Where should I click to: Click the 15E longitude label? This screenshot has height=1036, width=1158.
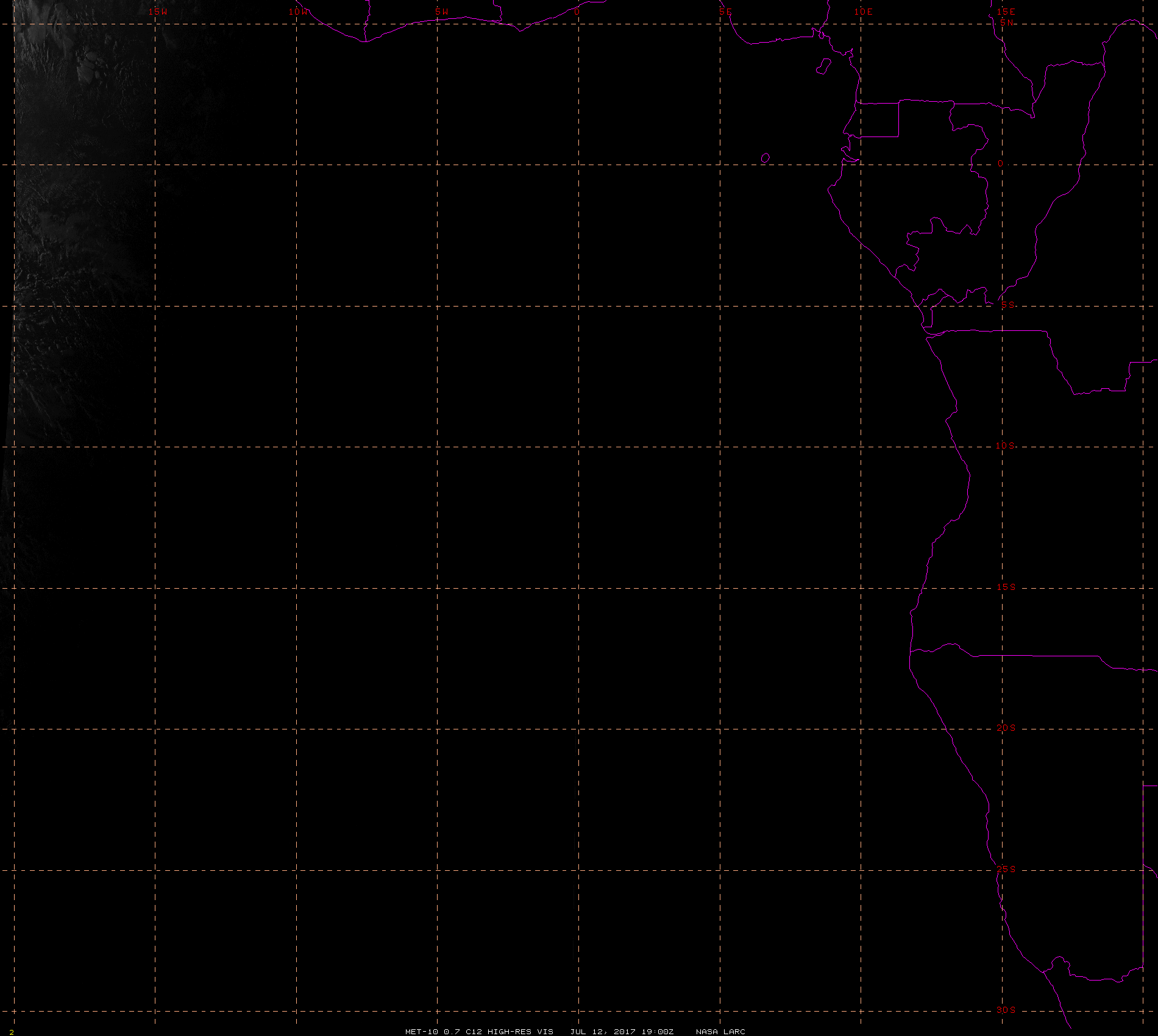[1006, 12]
